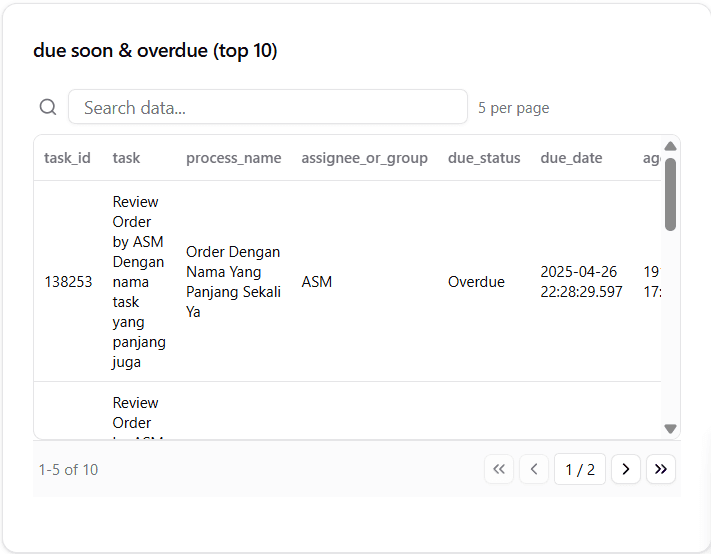Go to the next page
711x554 pixels.
pos(626,469)
